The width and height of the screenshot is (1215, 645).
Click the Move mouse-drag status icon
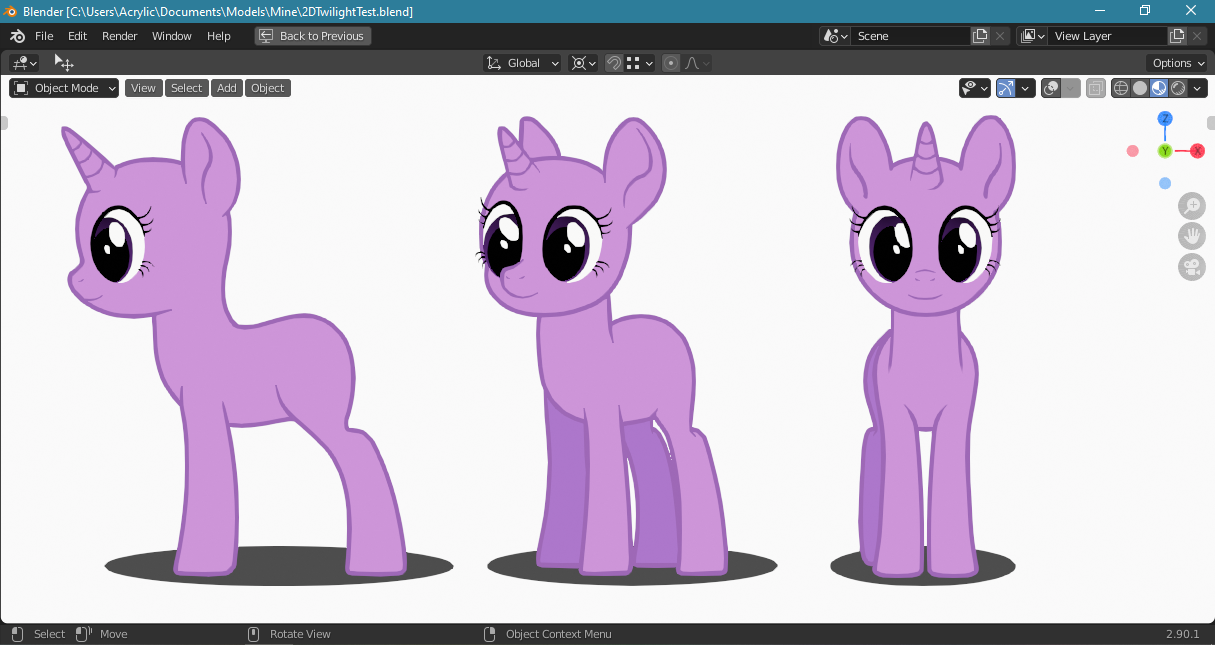click(84, 634)
